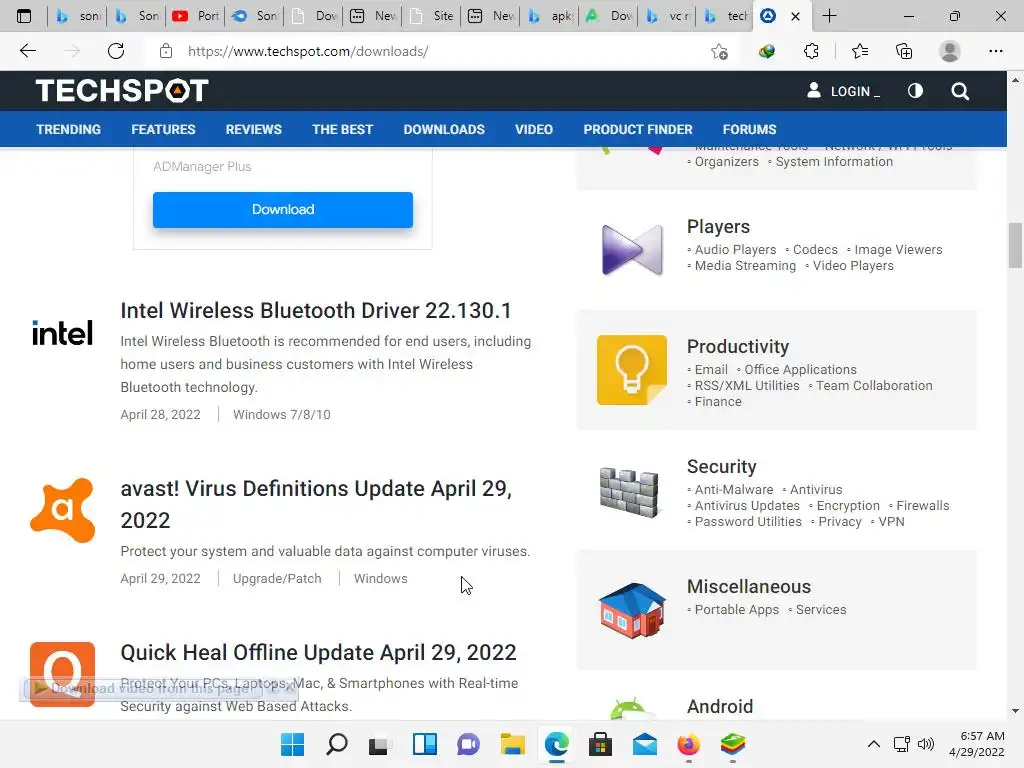Open Antivirus Updates subcategory
The width and height of the screenshot is (1024, 768).
coord(747,506)
